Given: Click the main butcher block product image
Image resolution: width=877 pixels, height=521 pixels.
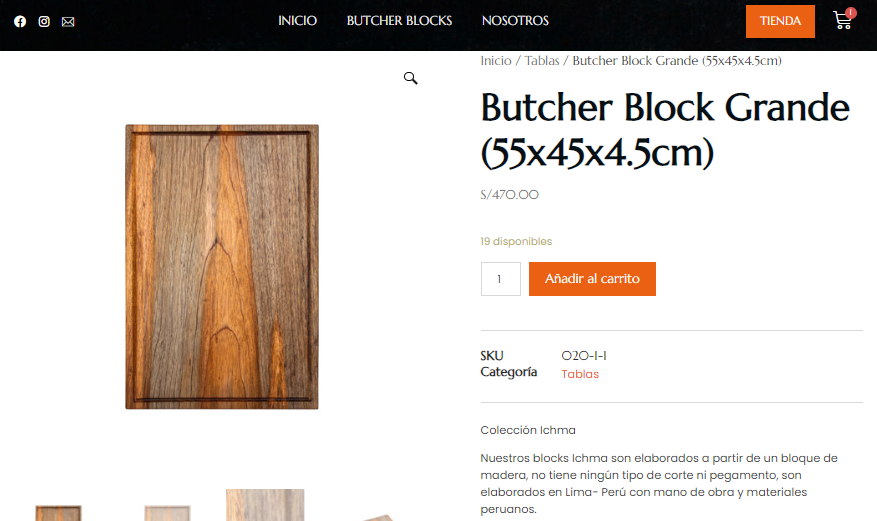Looking at the screenshot, I should pyautogui.click(x=222, y=267).
